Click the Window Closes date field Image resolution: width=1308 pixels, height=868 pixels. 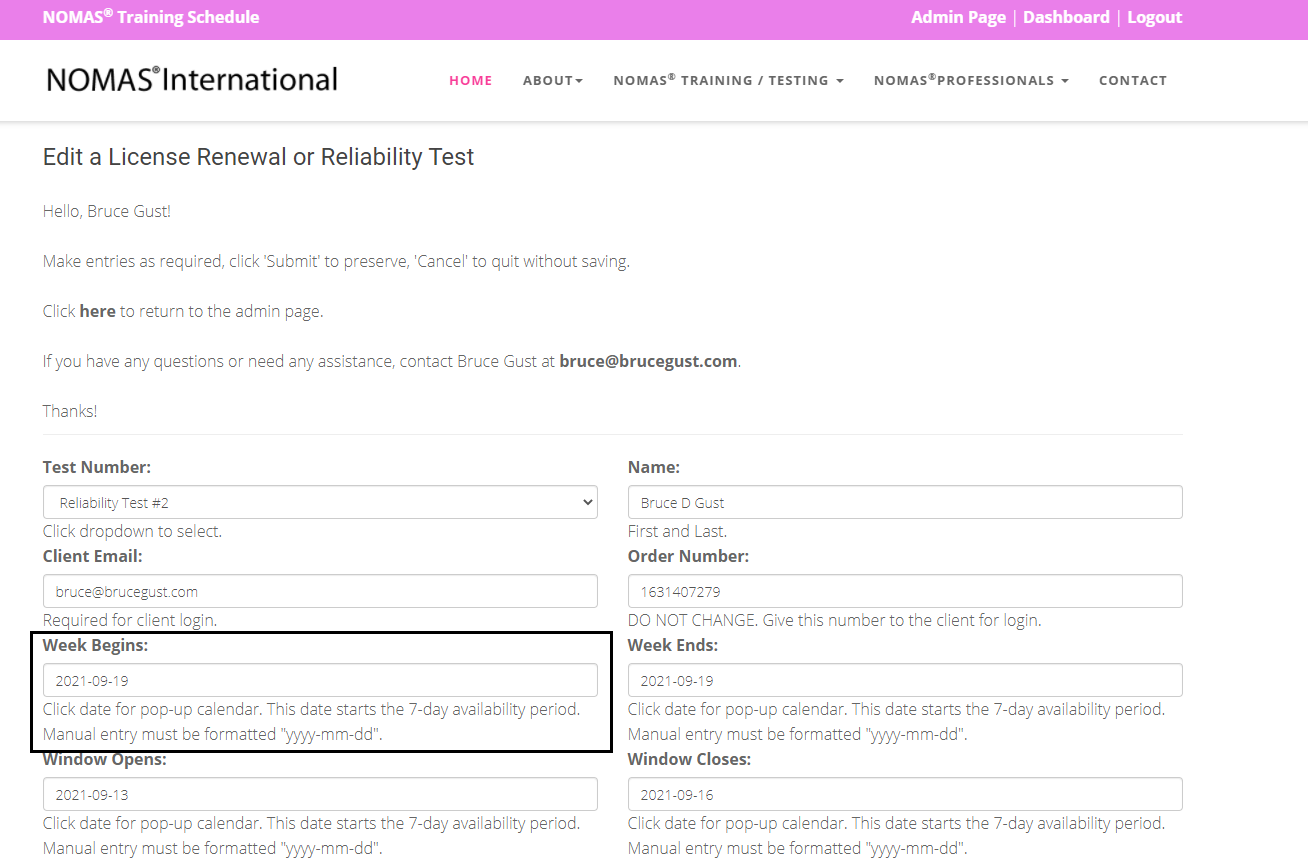tap(905, 794)
